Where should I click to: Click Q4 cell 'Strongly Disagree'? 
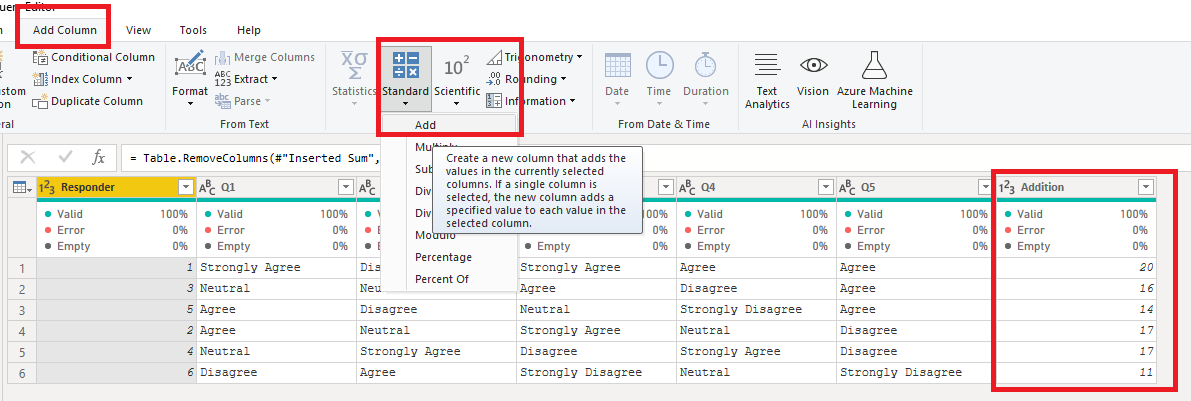pos(757,310)
